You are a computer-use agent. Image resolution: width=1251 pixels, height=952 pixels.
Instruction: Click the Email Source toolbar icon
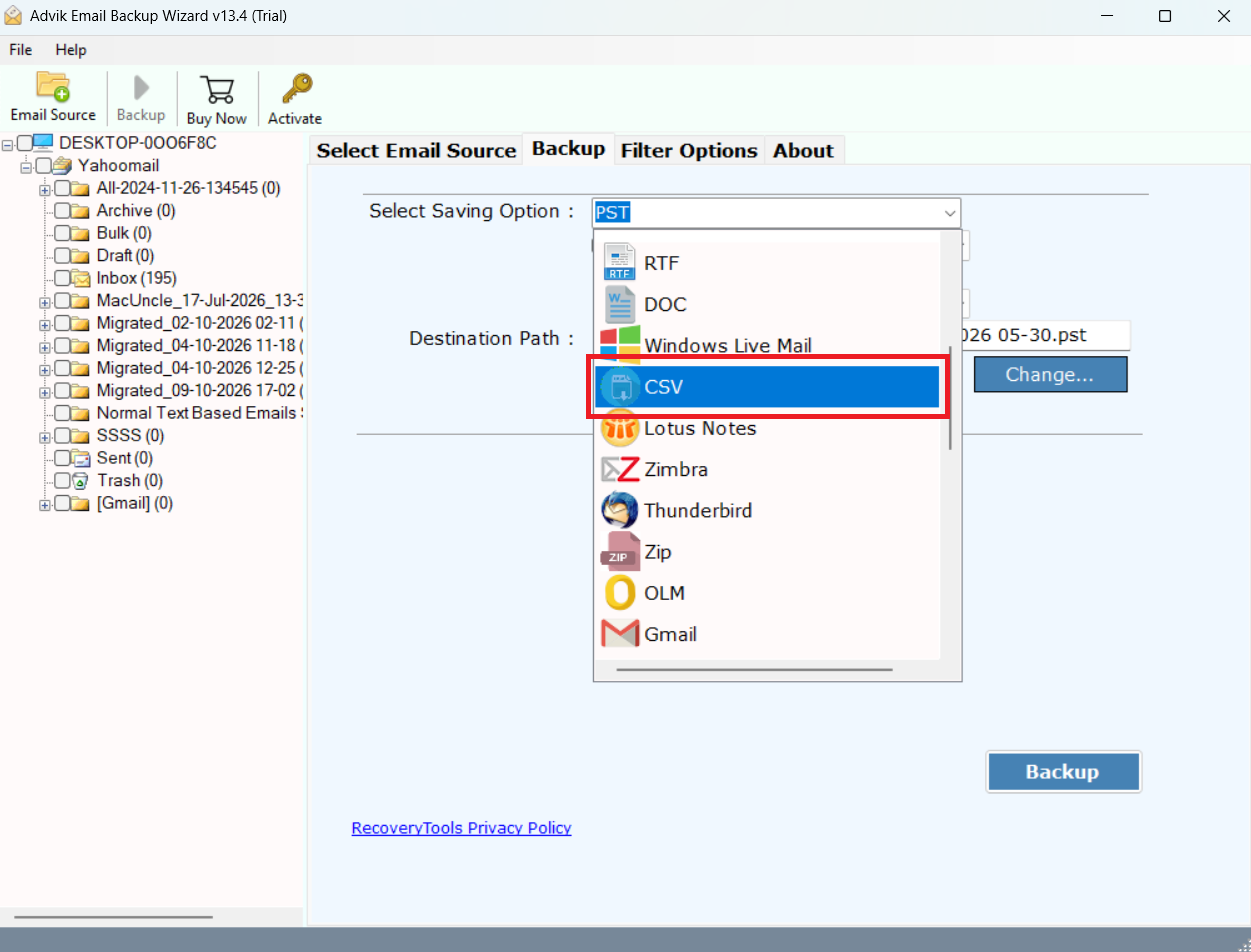[53, 87]
